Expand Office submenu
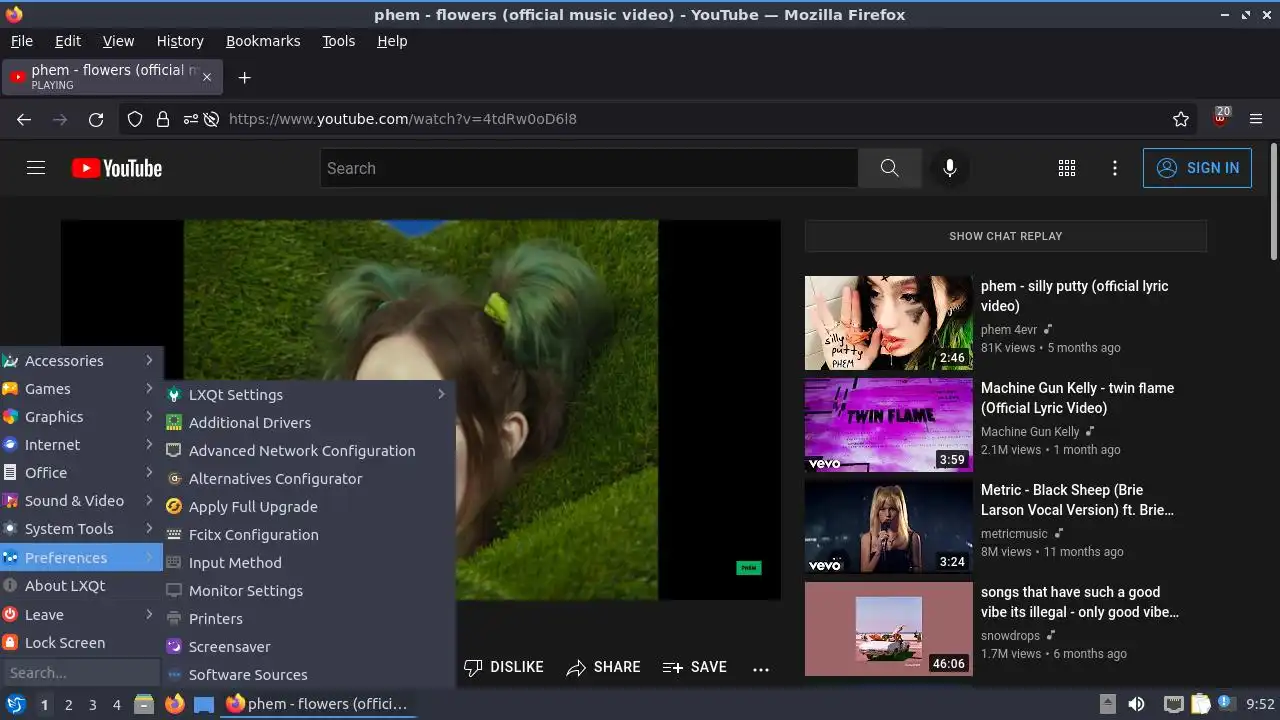The width and height of the screenshot is (1280, 720). click(x=81, y=473)
